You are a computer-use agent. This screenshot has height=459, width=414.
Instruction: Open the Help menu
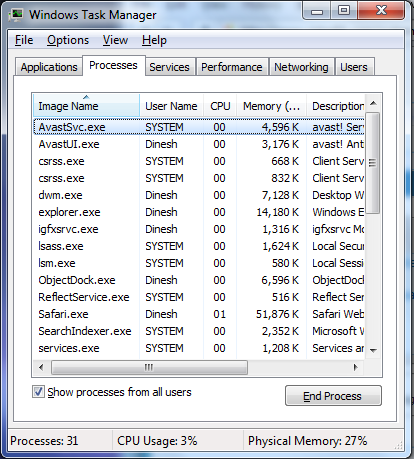(x=154, y=40)
